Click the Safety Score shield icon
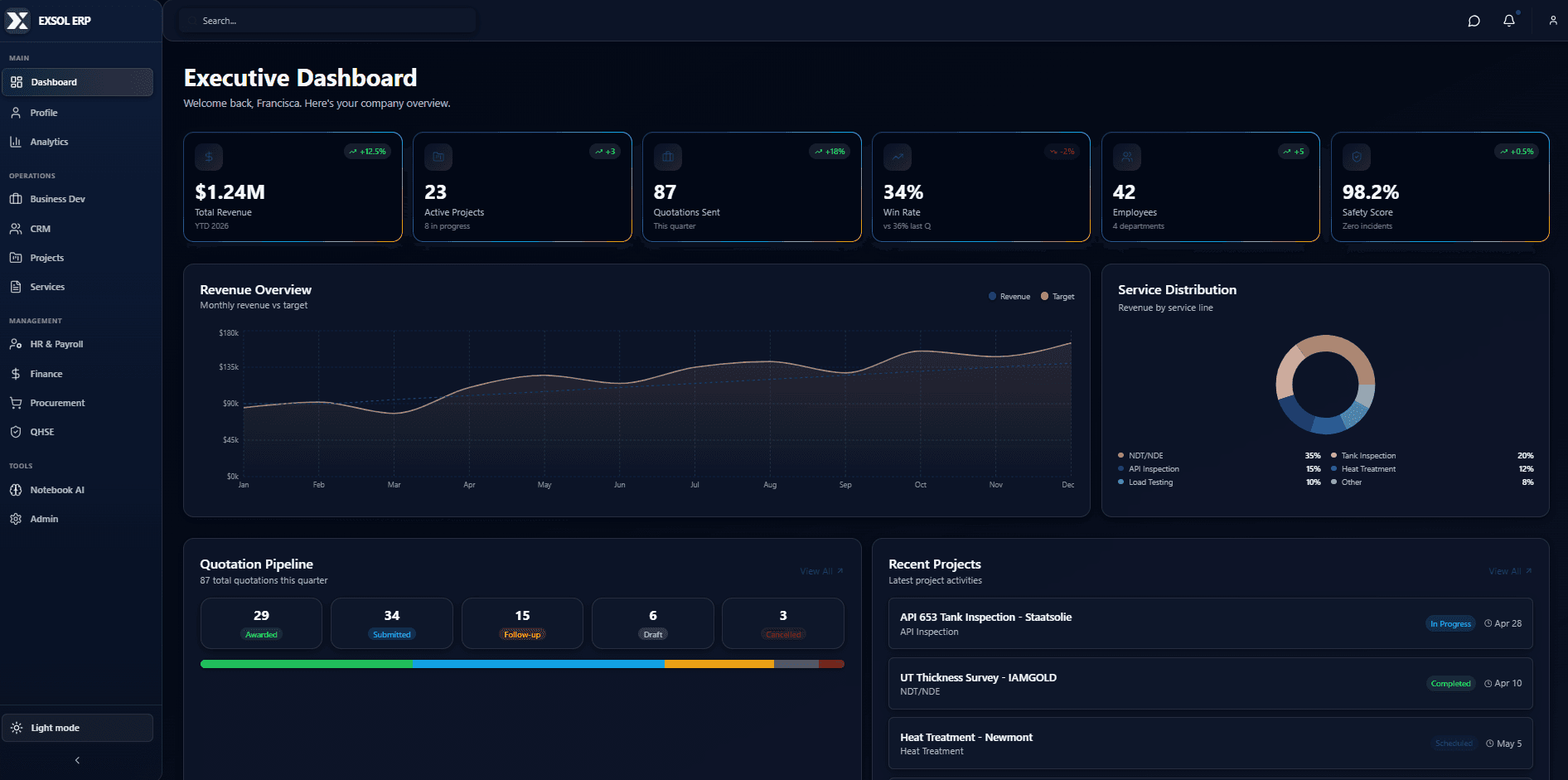1568x780 pixels. [1357, 157]
